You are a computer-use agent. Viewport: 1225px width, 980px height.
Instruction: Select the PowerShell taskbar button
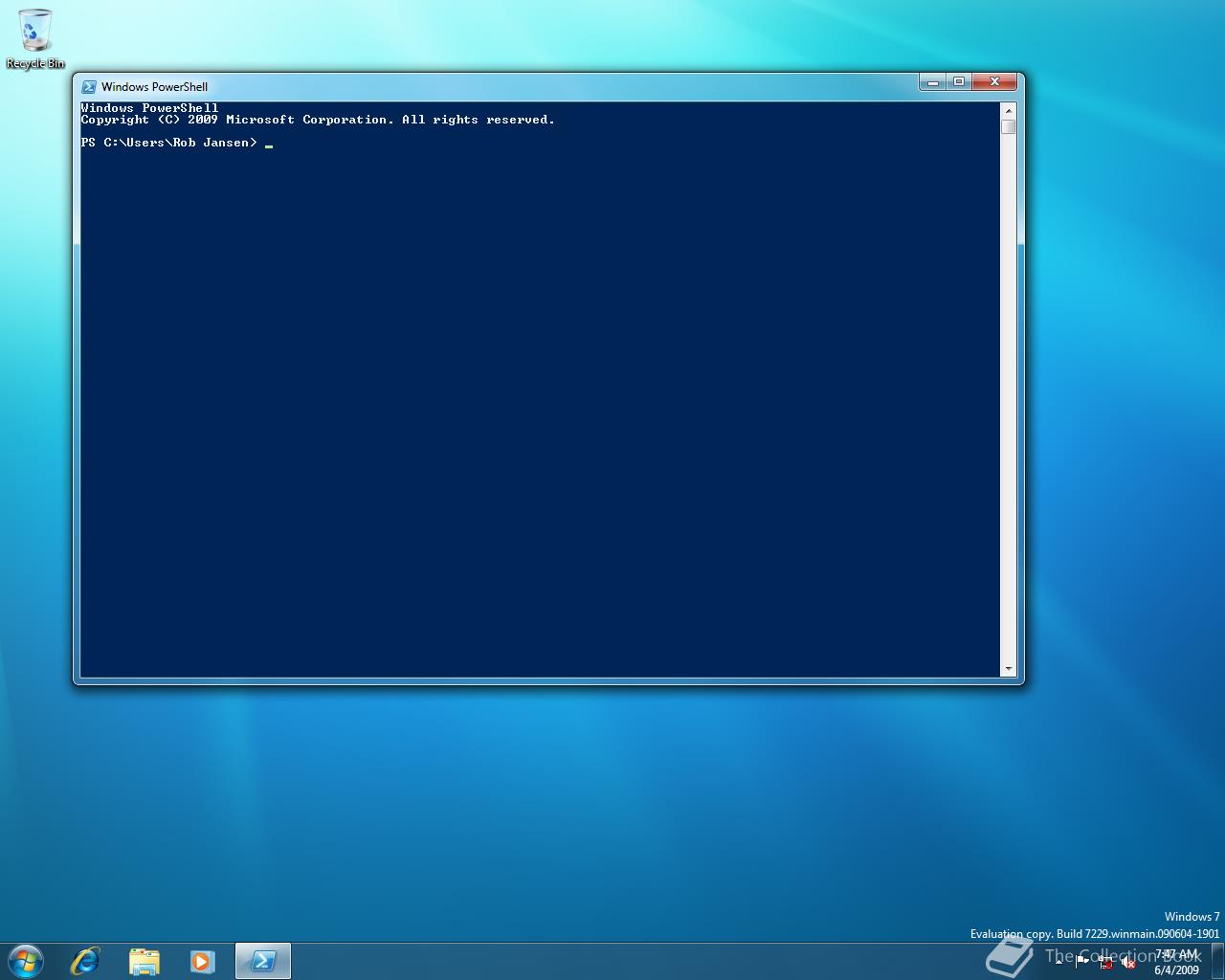point(262,961)
